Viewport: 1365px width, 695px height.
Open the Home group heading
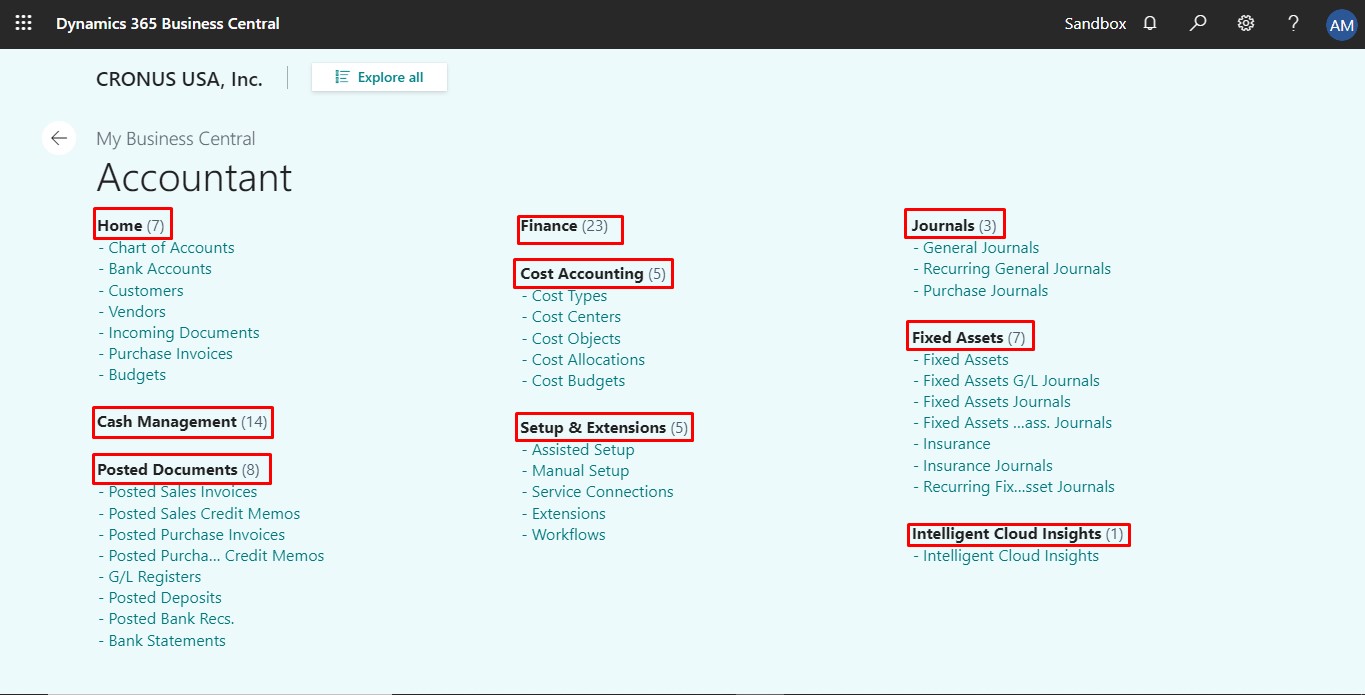(132, 225)
